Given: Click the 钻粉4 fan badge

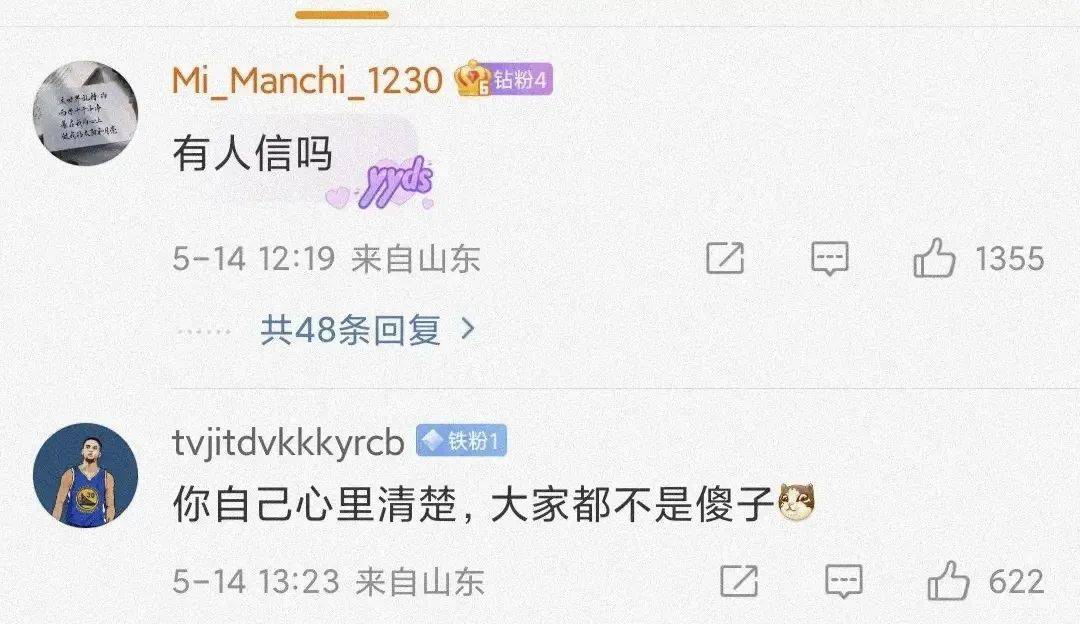Looking at the screenshot, I should point(521,79).
